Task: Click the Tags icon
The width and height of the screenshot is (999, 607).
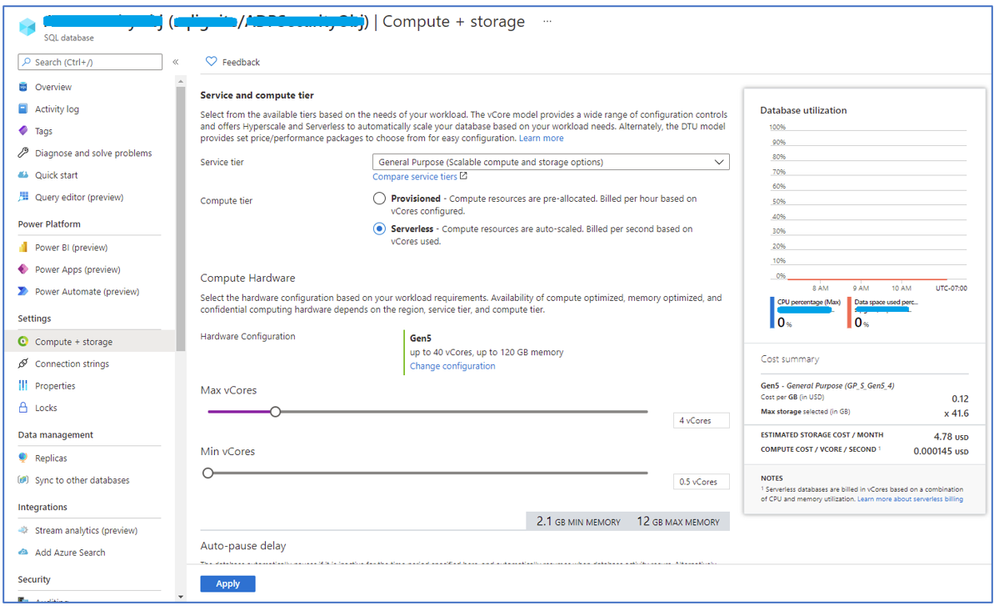Action: tap(24, 131)
